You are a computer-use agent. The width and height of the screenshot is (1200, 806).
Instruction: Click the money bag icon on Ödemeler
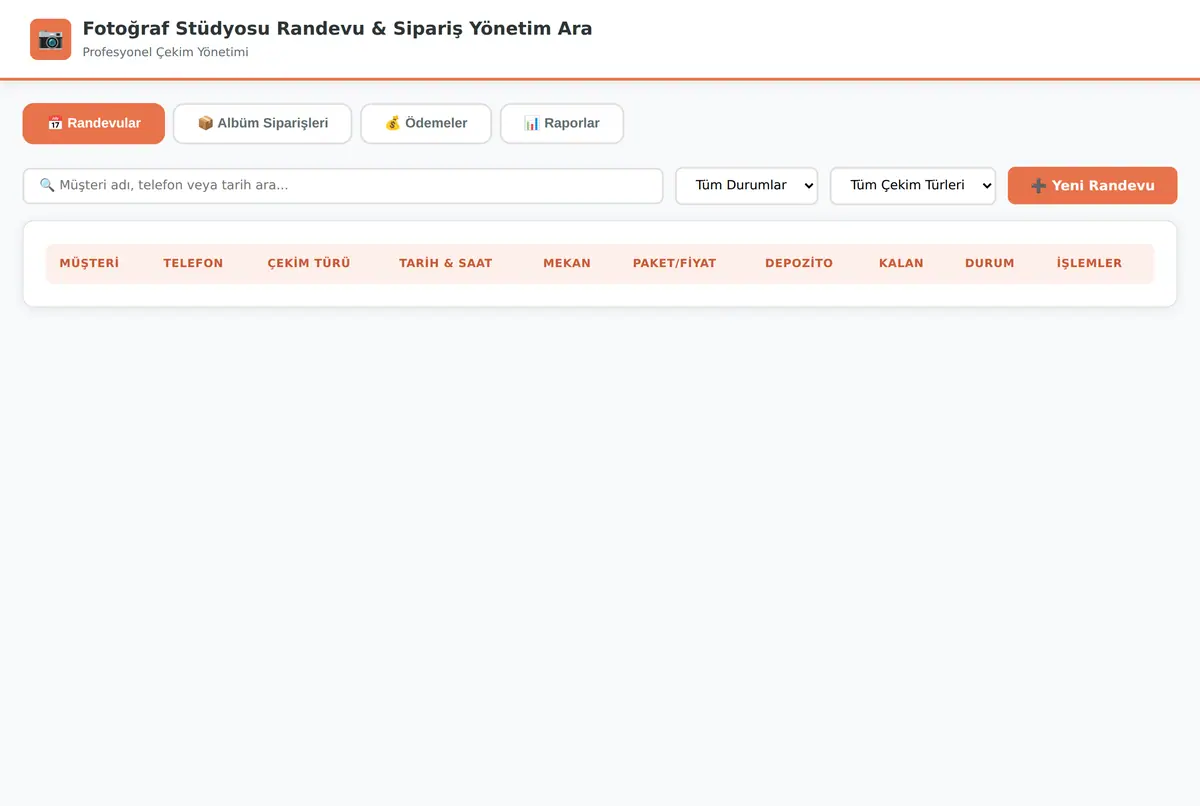pyautogui.click(x=393, y=123)
